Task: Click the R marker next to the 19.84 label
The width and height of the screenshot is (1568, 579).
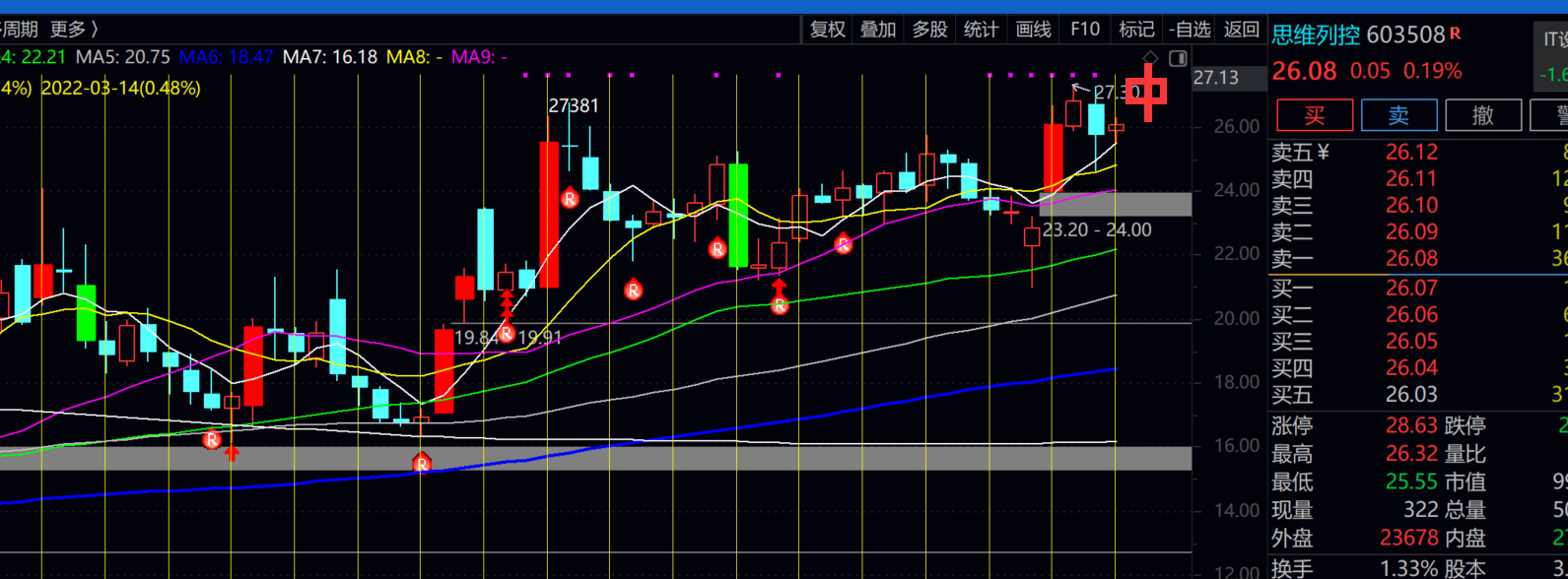Action: [506, 334]
